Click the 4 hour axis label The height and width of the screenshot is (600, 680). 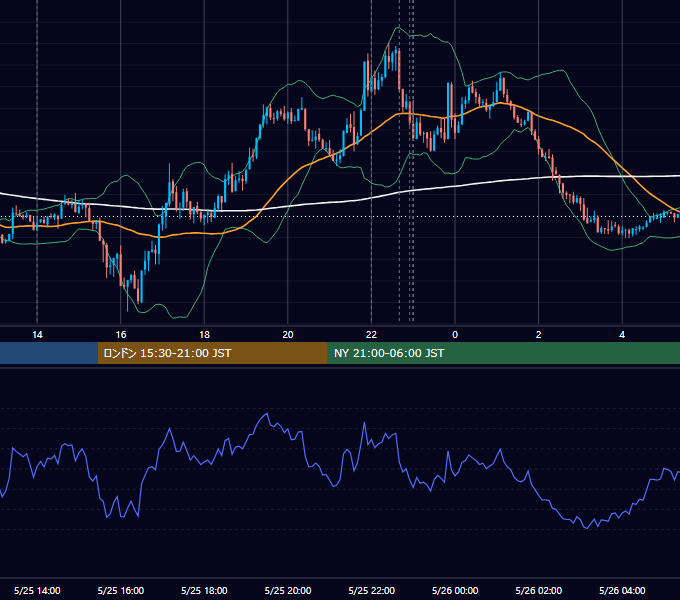pyautogui.click(x=622, y=335)
